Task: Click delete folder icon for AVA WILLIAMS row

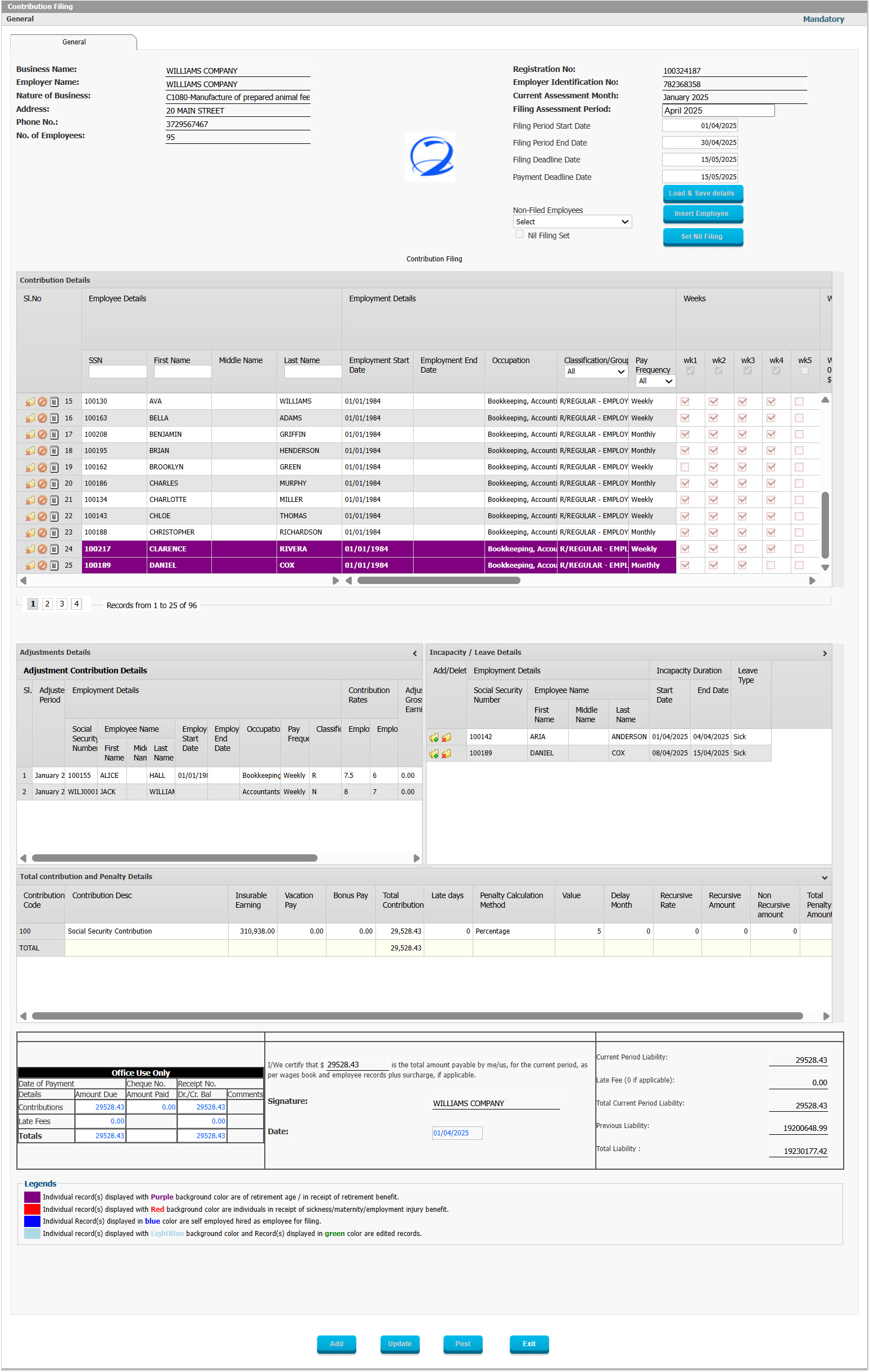Action: click(30, 402)
